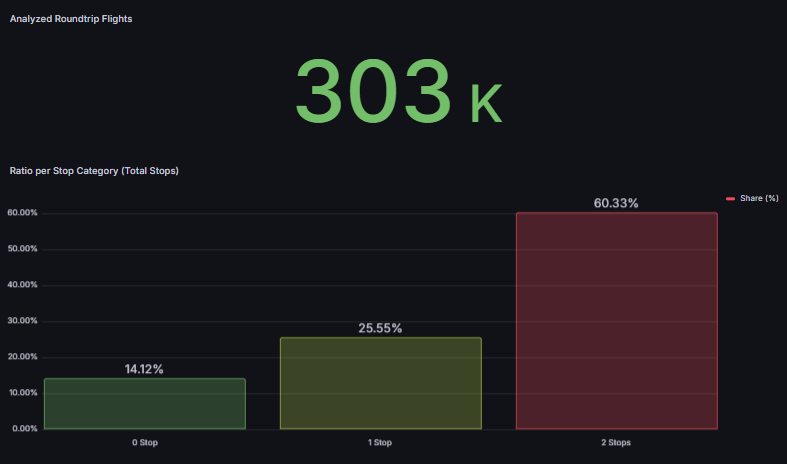Select the red 2 Stops bar
787x464 pixels.
pos(616,320)
